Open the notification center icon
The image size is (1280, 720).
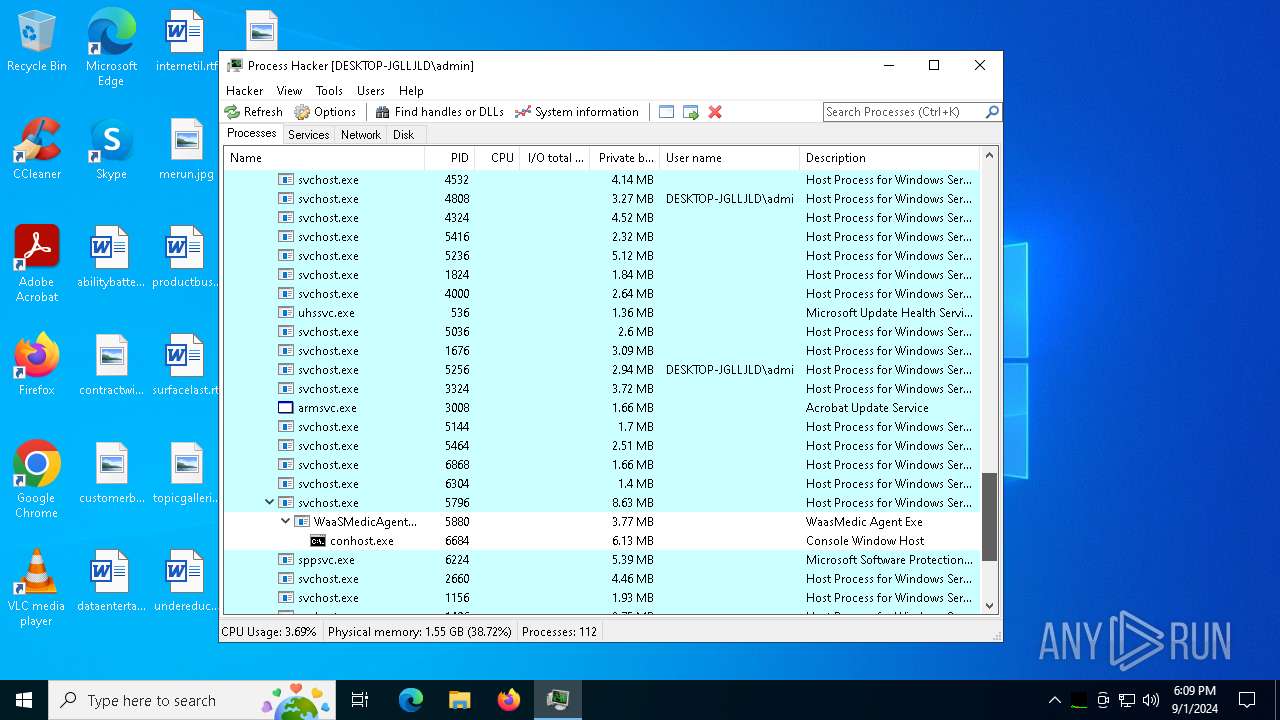coord(1247,700)
